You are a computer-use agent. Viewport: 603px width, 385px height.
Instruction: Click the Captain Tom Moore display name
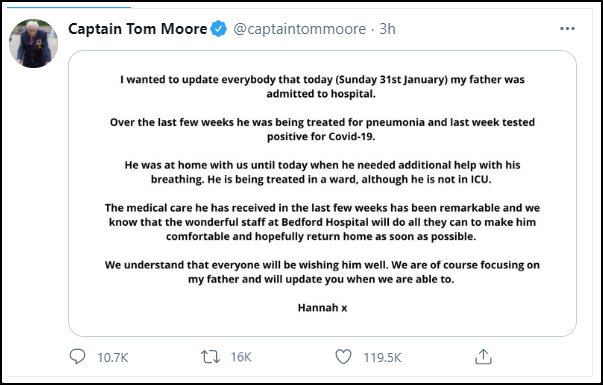pyautogui.click(x=138, y=29)
